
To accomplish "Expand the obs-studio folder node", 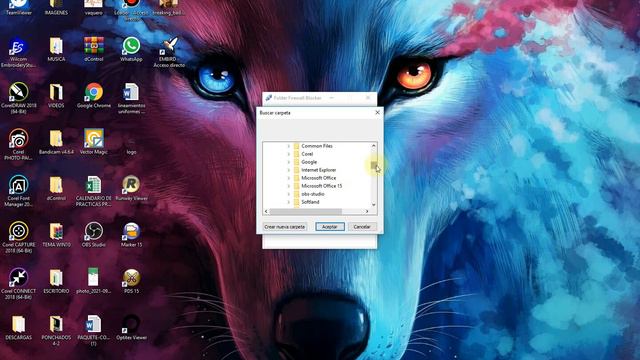I will (289, 194).
